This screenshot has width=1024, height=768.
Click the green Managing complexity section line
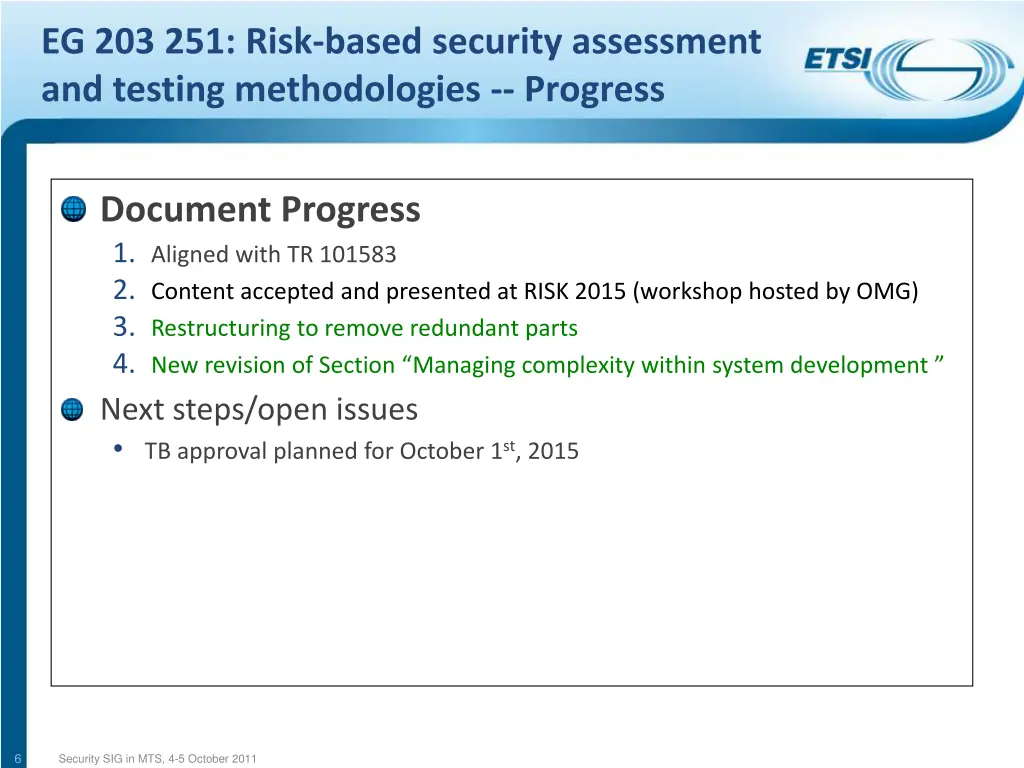[547, 365]
